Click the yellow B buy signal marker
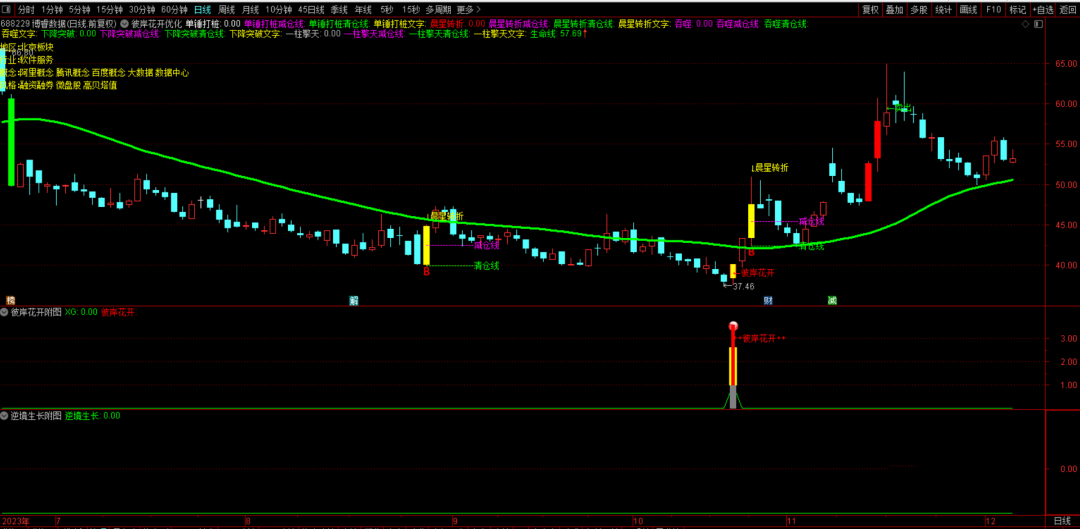Viewport: 1080px width, 529px height. [426, 271]
